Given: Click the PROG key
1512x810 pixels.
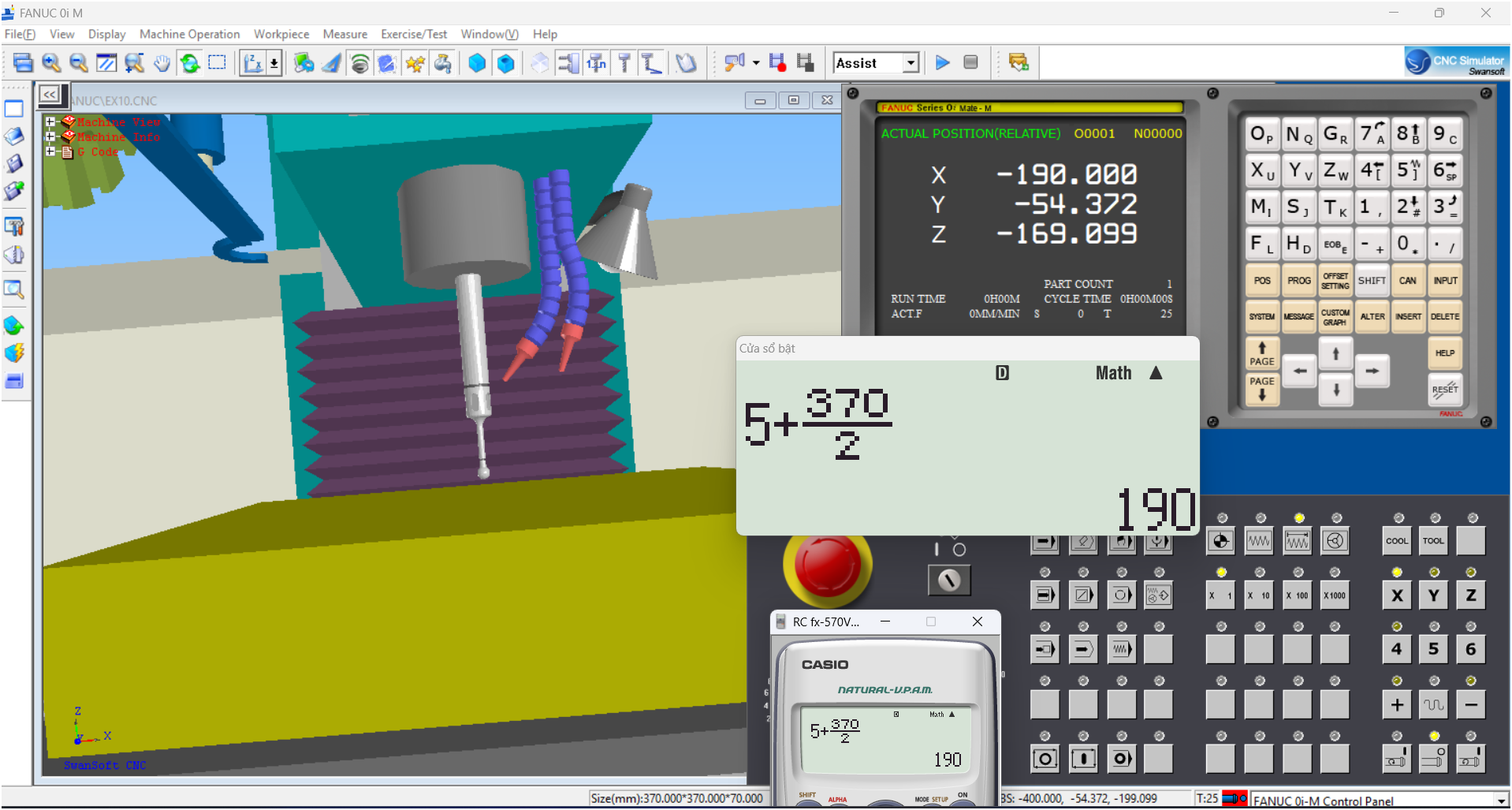Looking at the screenshot, I should (x=1298, y=281).
